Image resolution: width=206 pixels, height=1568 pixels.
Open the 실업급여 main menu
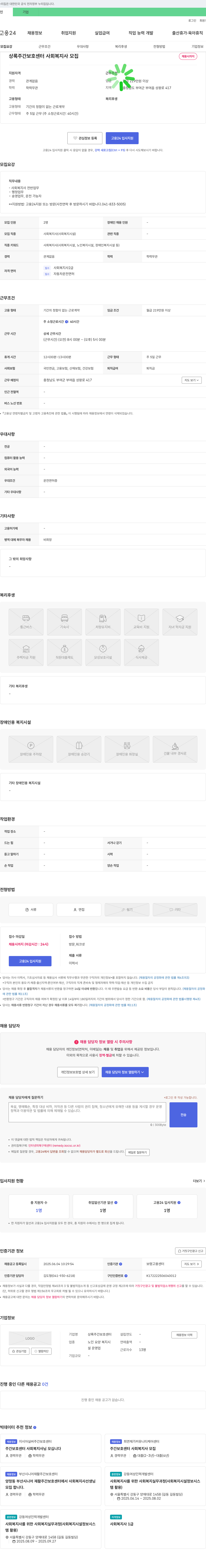click(x=102, y=33)
